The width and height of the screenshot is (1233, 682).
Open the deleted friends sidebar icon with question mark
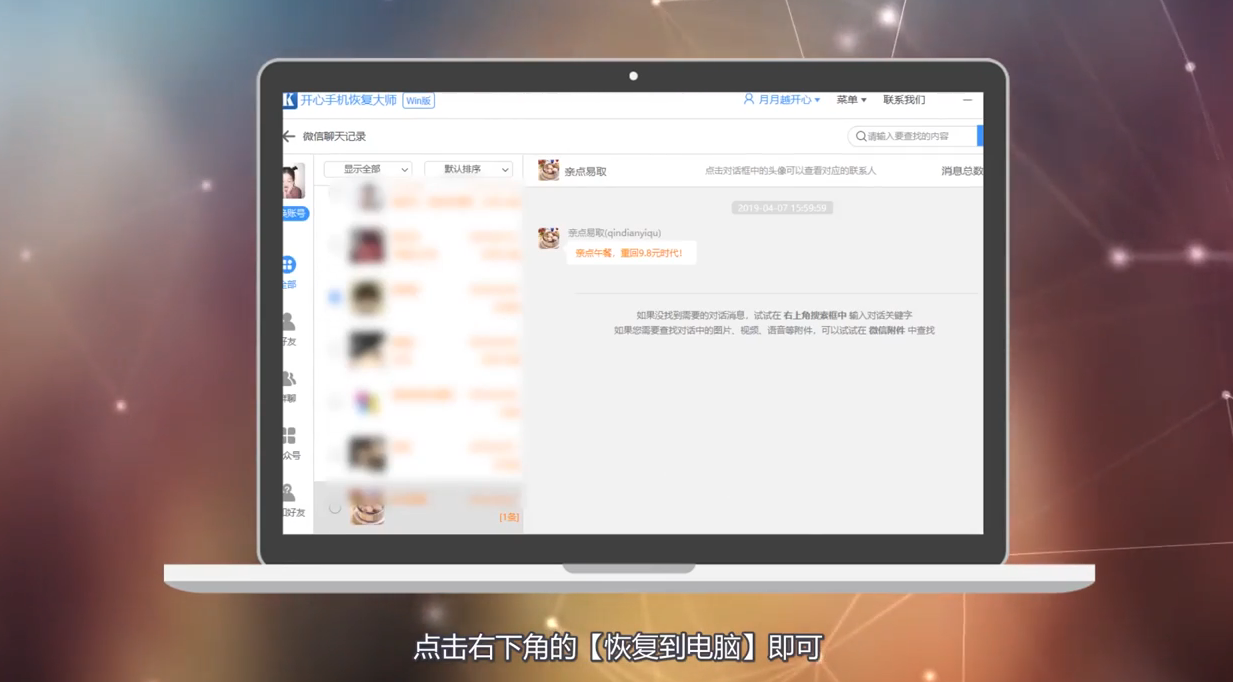click(288, 493)
